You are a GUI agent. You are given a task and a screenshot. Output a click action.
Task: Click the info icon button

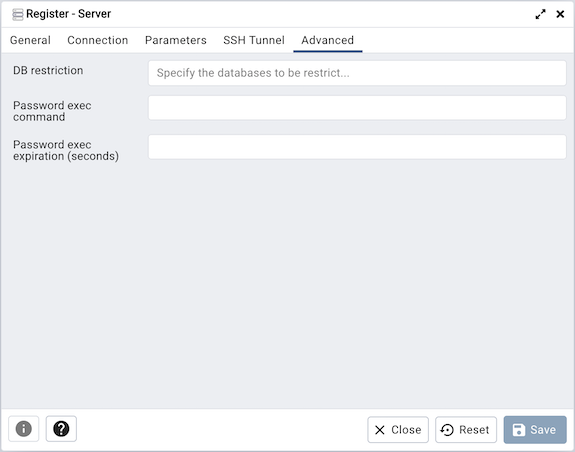point(23,429)
